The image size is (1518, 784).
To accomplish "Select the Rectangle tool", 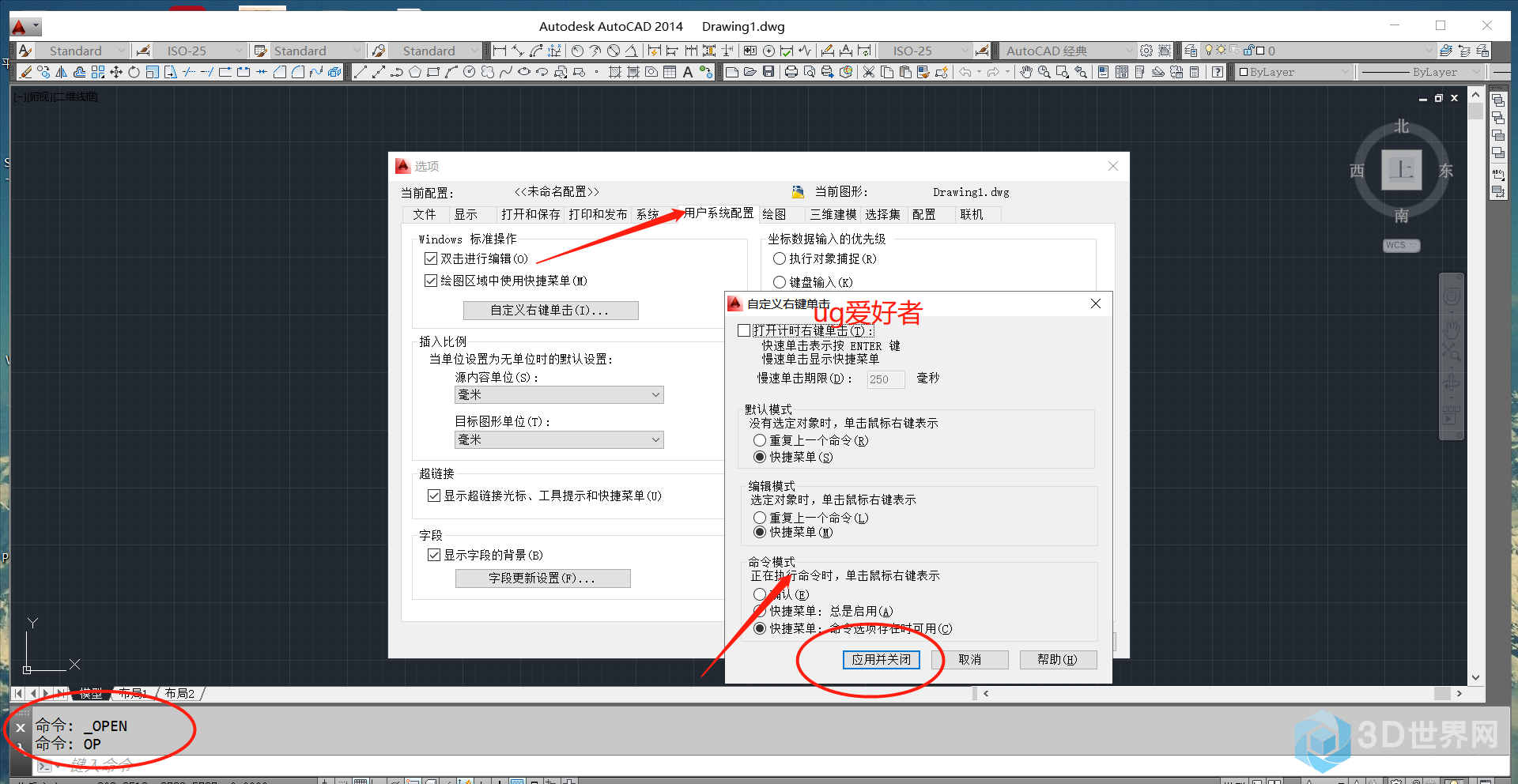I will pyautogui.click(x=432, y=72).
